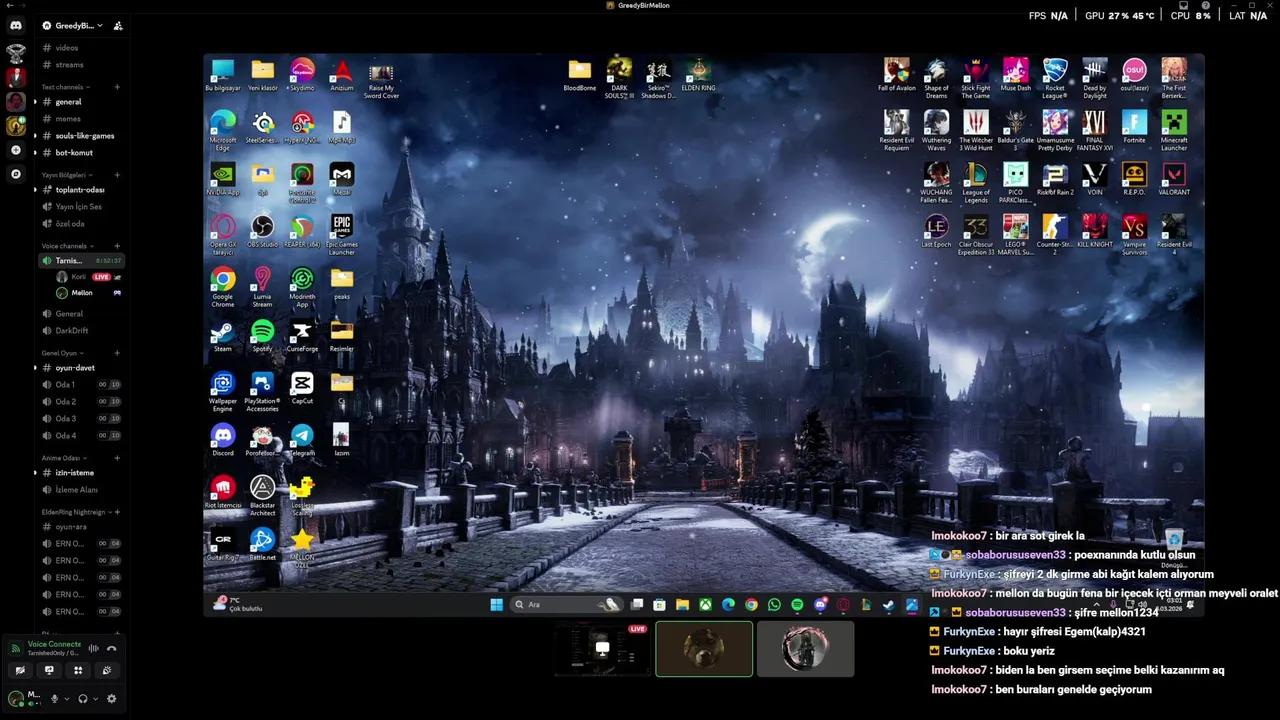
Task: Collapse Yayın Bölgeleri category
Action: tap(65, 175)
